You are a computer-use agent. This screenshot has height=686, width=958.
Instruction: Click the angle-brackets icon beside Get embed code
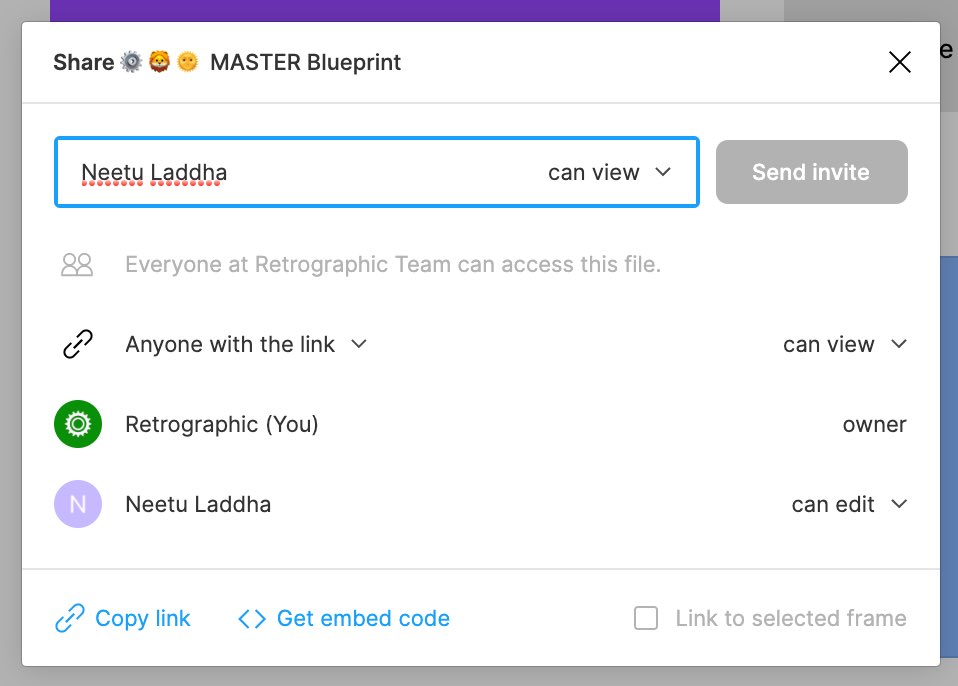point(254,618)
